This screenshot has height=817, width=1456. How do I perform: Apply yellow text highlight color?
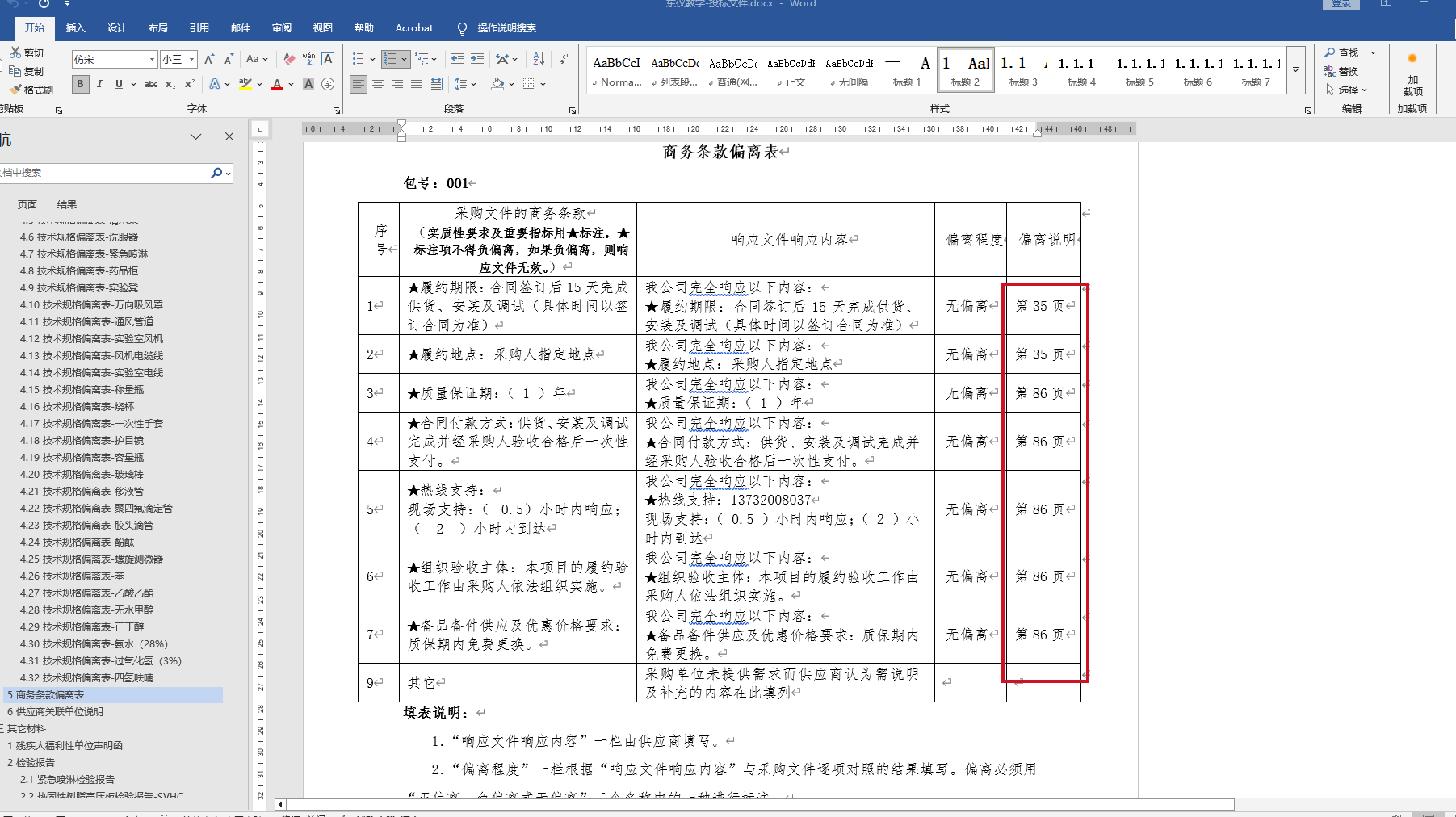click(x=245, y=84)
